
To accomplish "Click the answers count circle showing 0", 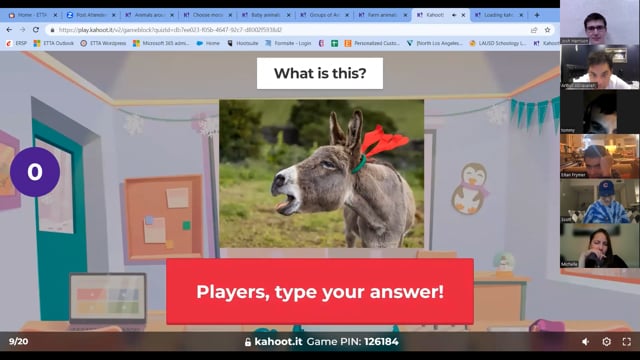I will click(35, 172).
